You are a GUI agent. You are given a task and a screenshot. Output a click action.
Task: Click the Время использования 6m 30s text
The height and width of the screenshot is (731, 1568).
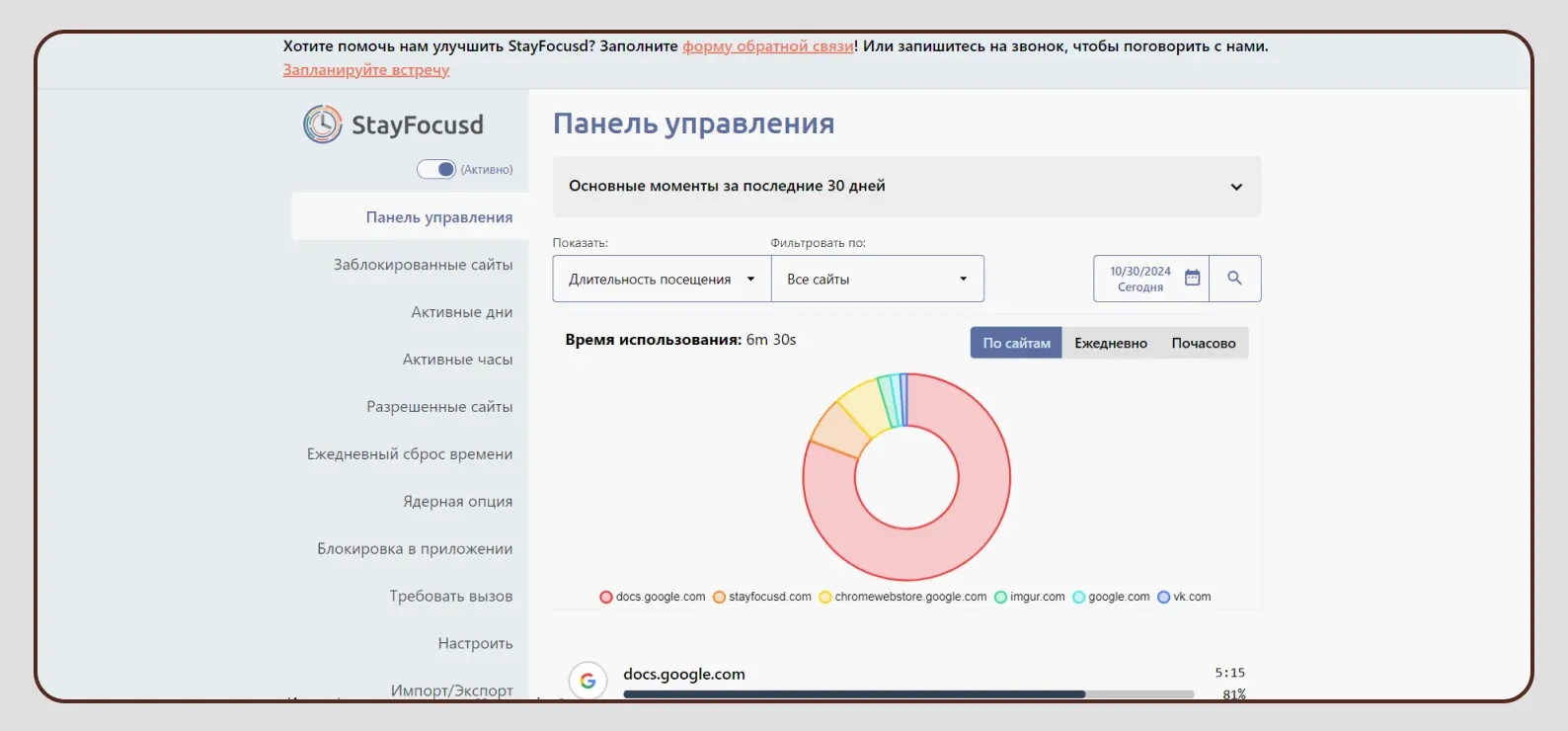(x=680, y=340)
